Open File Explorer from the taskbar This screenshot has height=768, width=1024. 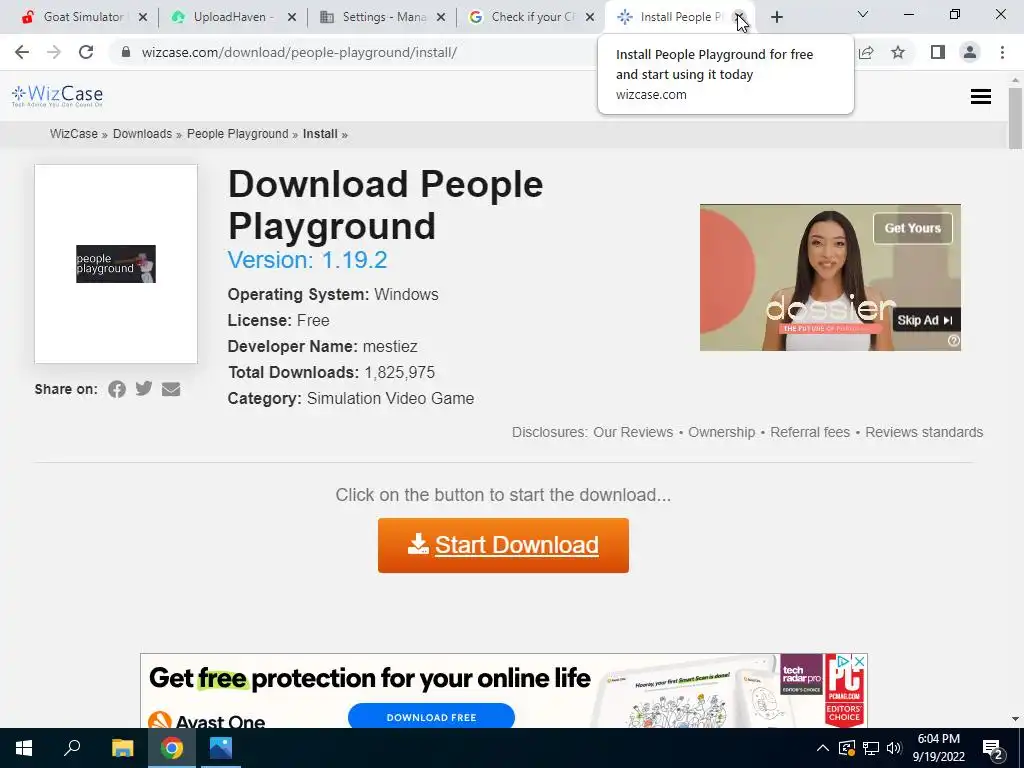122,748
